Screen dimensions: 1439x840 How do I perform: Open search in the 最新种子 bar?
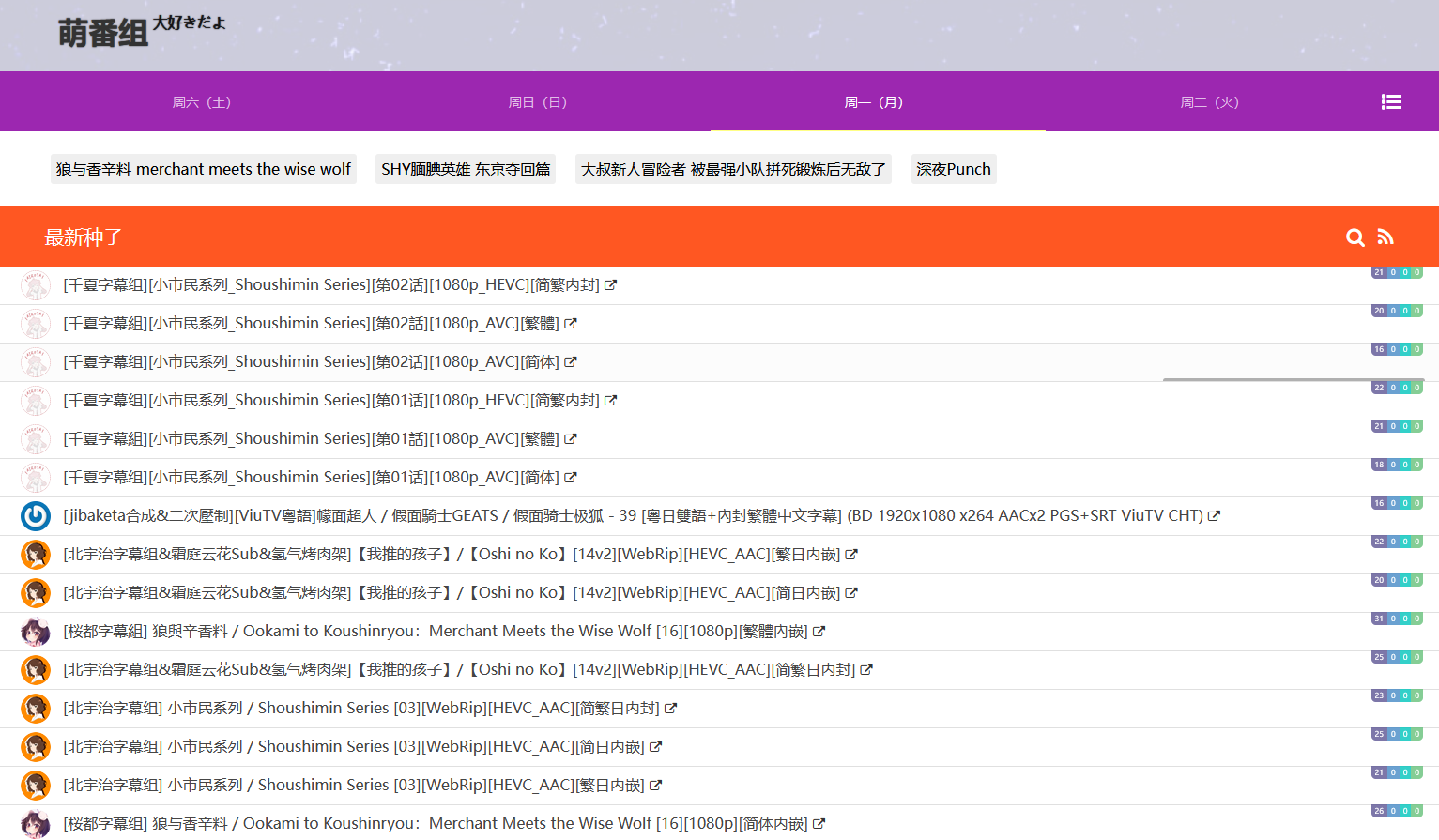[x=1355, y=237]
